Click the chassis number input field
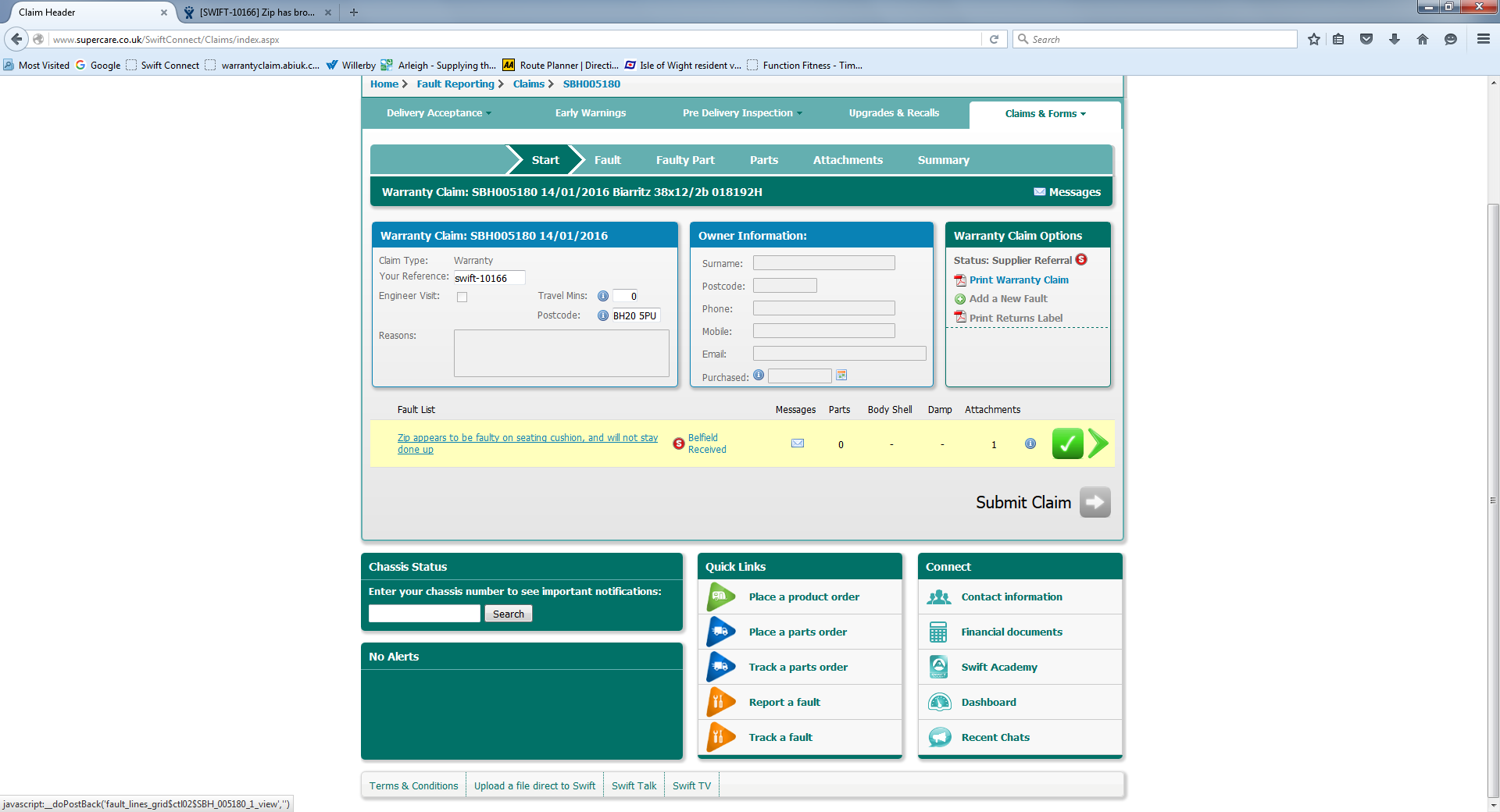 pyautogui.click(x=424, y=614)
